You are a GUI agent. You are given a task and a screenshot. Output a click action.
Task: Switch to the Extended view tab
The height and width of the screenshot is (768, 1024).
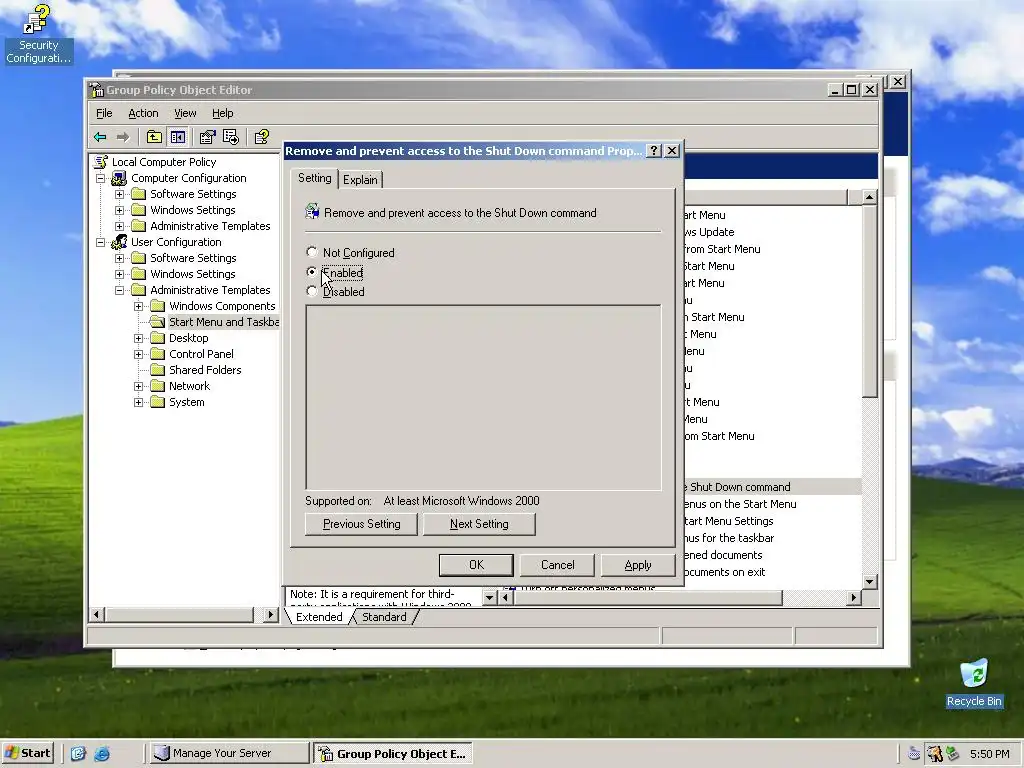click(319, 617)
